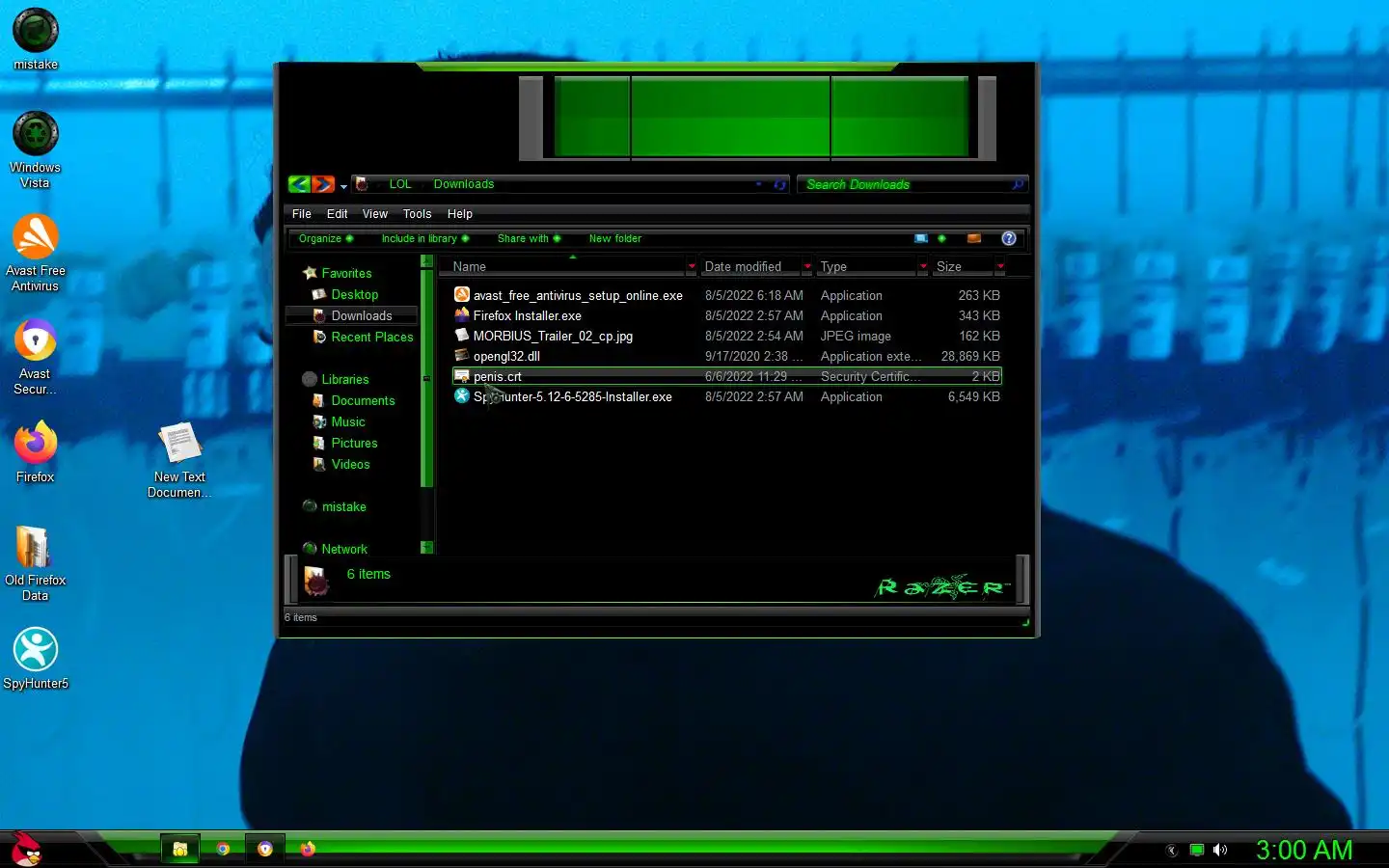Image resolution: width=1389 pixels, height=868 pixels.
Task: Open recent locations dropdown beside the navigation arrows
Action: [x=343, y=186]
